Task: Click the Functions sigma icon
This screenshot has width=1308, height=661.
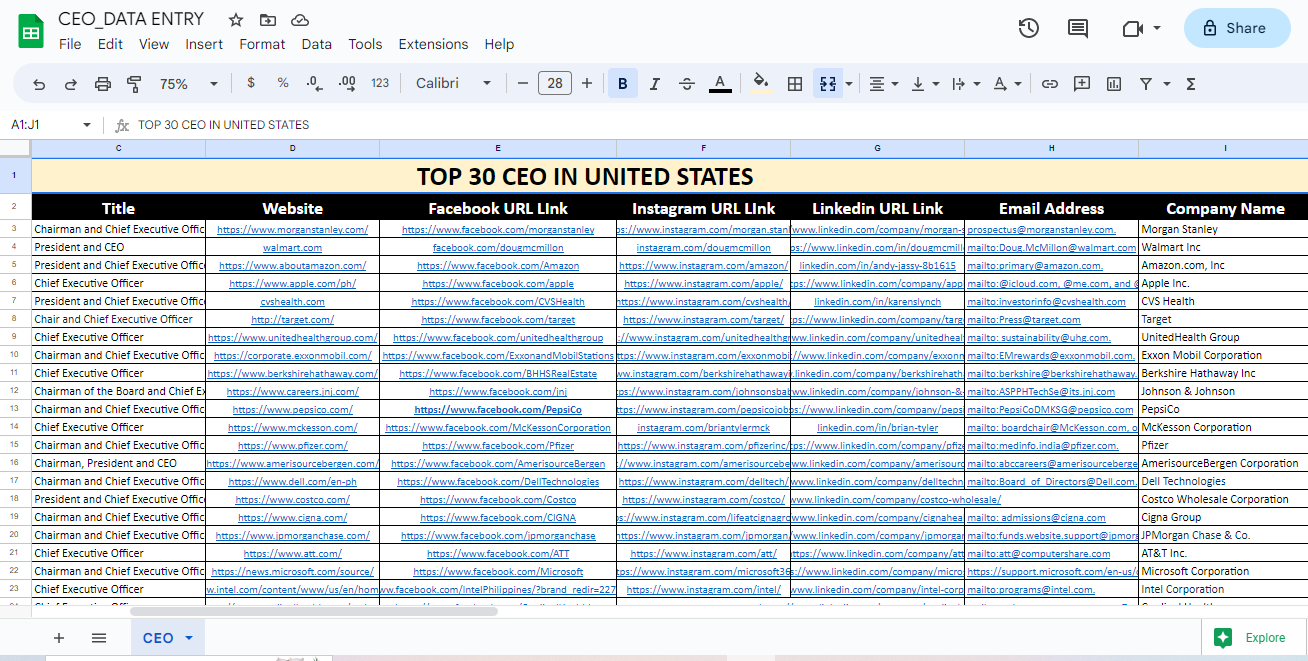Action: point(1190,84)
